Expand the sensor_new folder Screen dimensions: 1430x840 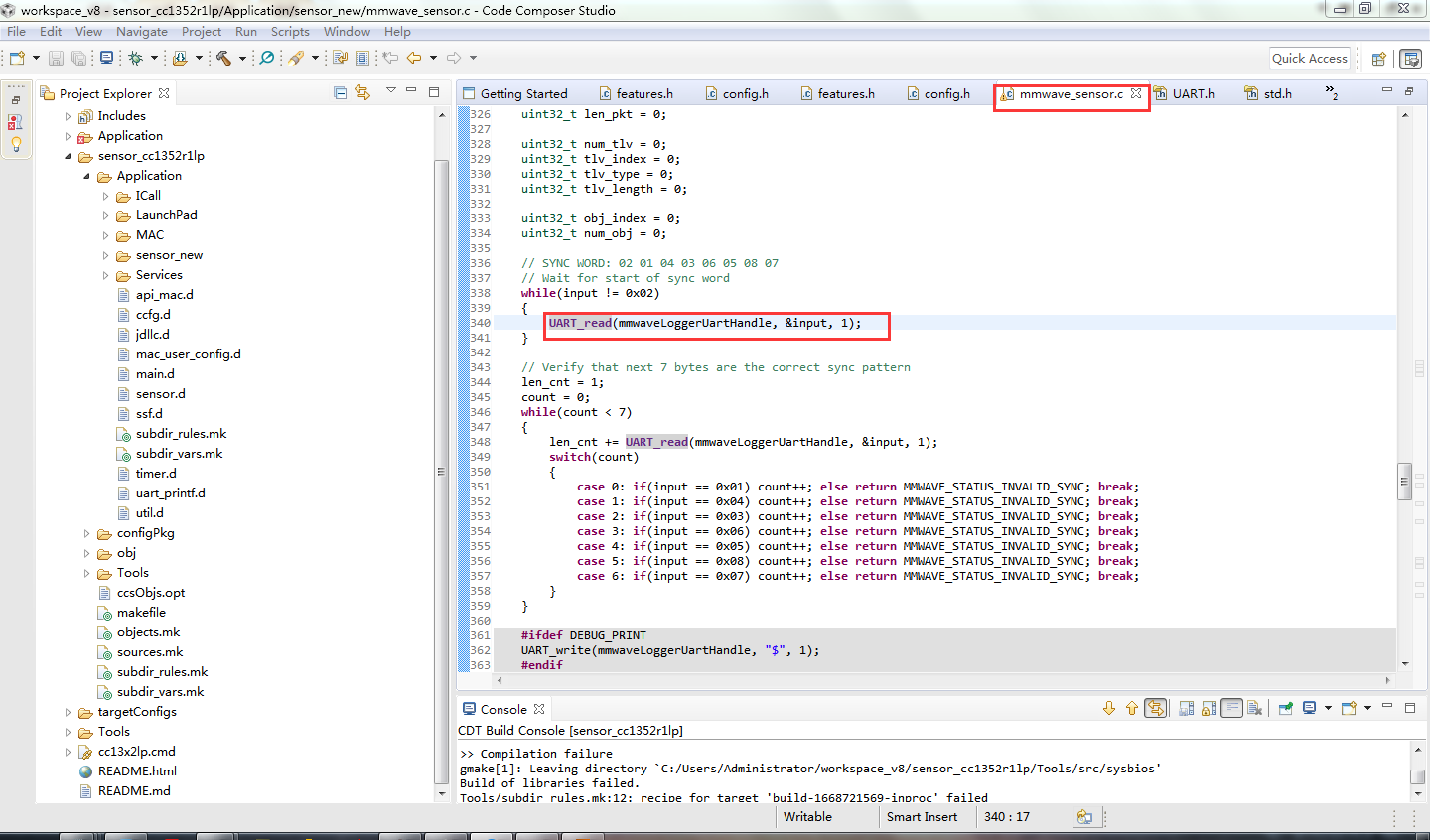click(x=106, y=255)
